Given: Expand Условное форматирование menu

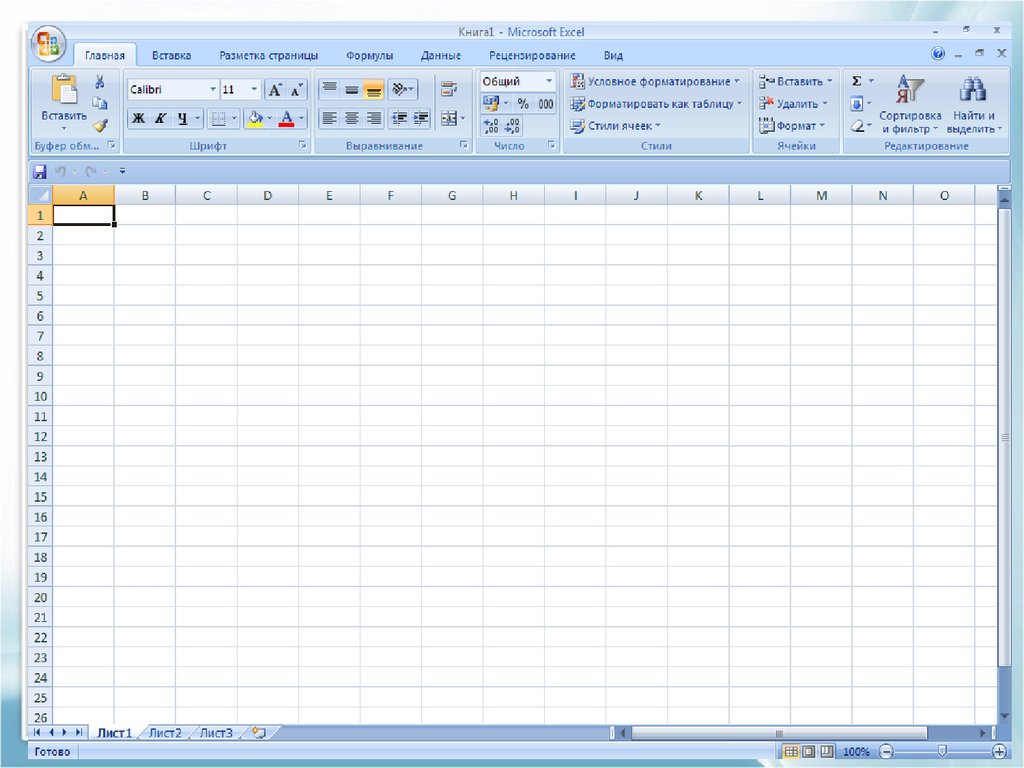Looking at the screenshot, I should click(655, 81).
